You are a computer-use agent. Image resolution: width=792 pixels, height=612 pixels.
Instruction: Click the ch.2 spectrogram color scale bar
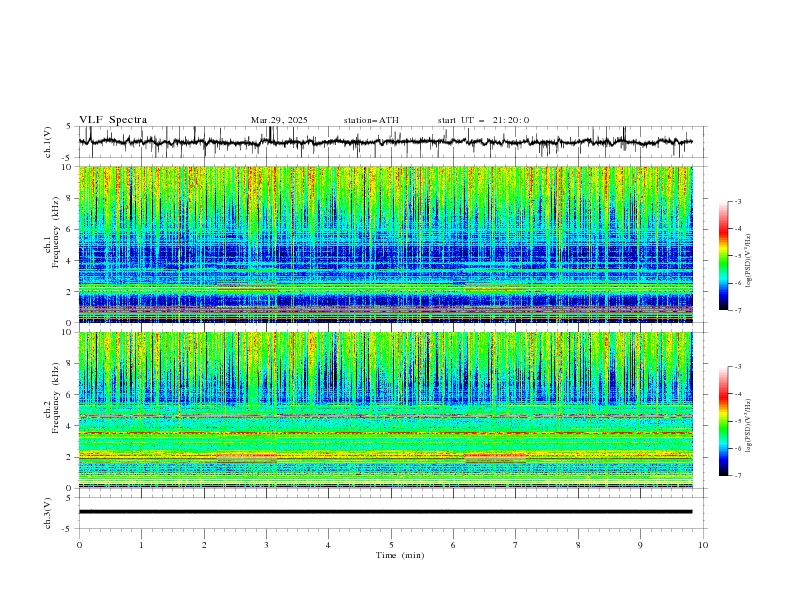point(724,421)
